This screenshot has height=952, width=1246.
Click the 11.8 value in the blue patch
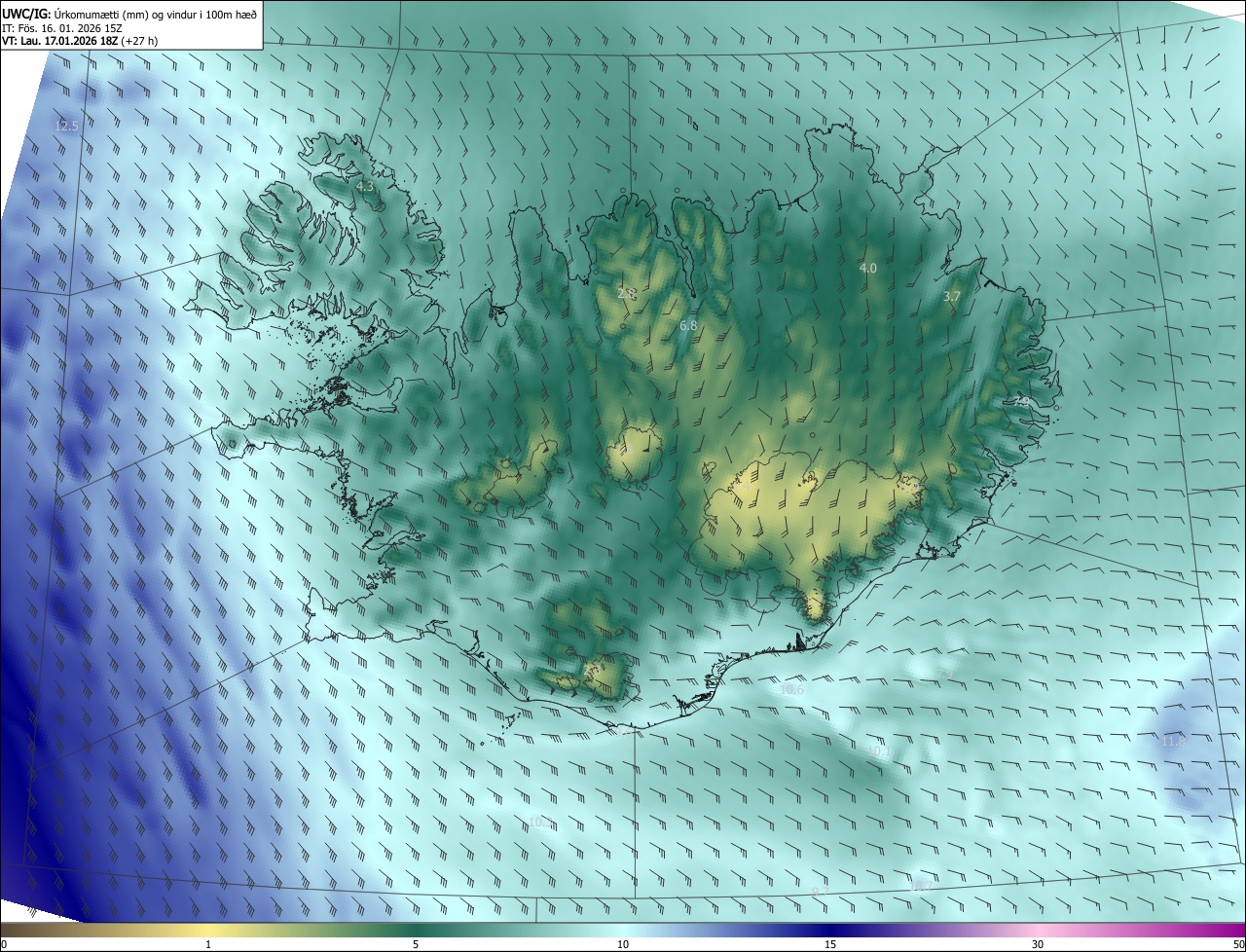(1175, 742)
